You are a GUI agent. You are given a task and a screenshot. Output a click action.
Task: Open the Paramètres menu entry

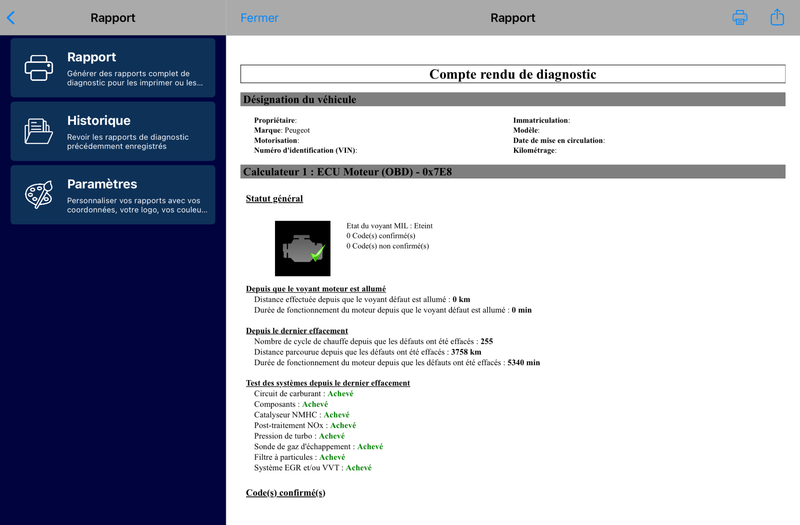113,194
